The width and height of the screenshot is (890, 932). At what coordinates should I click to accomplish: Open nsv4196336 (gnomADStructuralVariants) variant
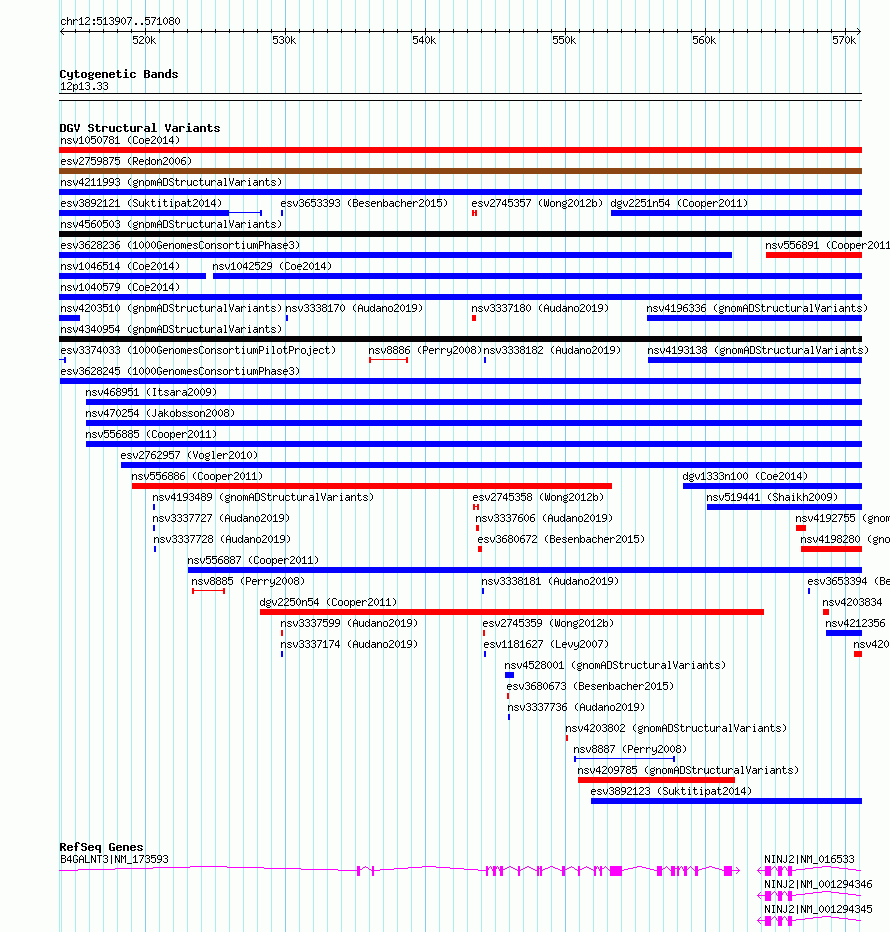[757, 308]
